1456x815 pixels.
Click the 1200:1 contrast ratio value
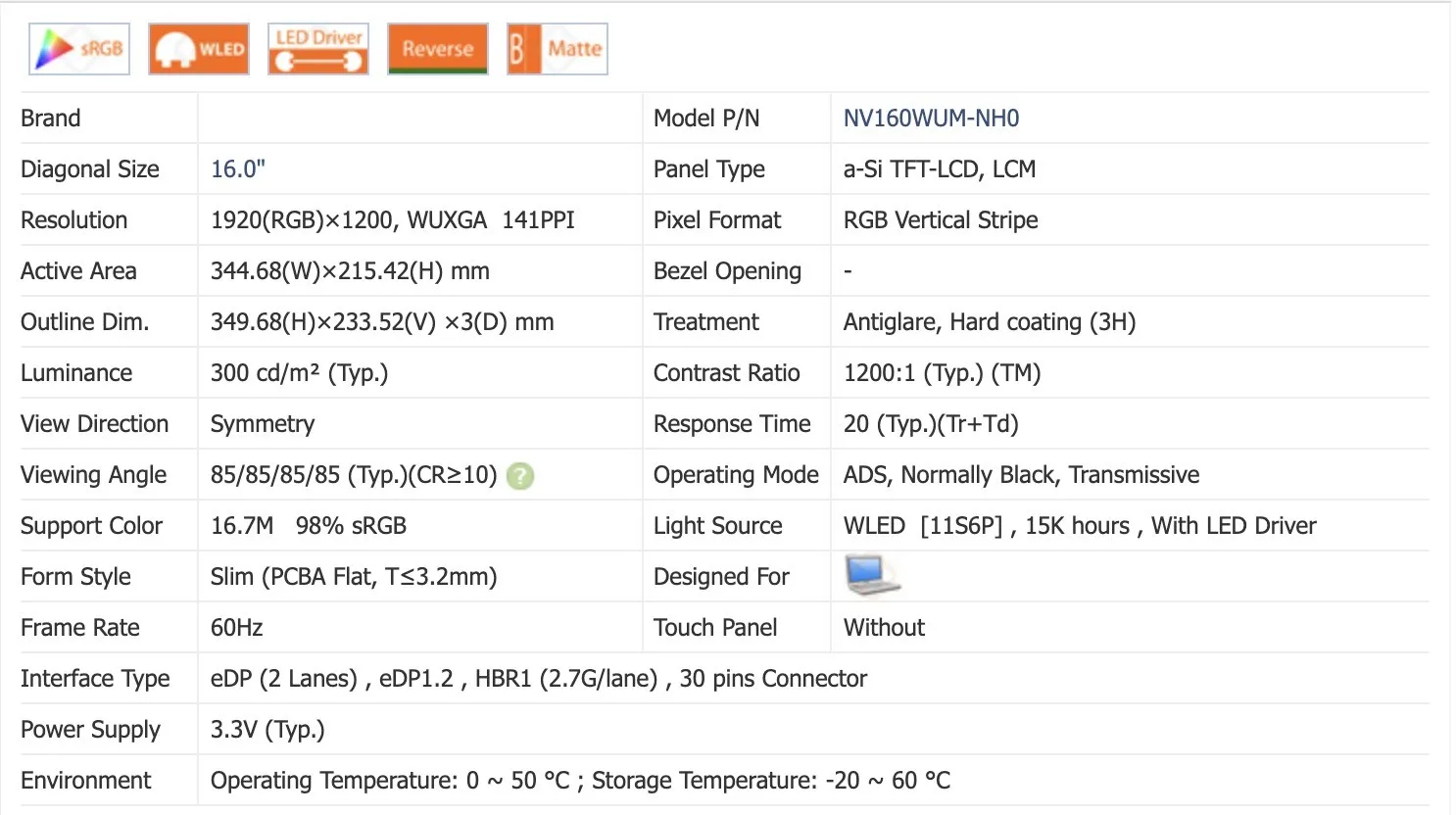[942, 373]
